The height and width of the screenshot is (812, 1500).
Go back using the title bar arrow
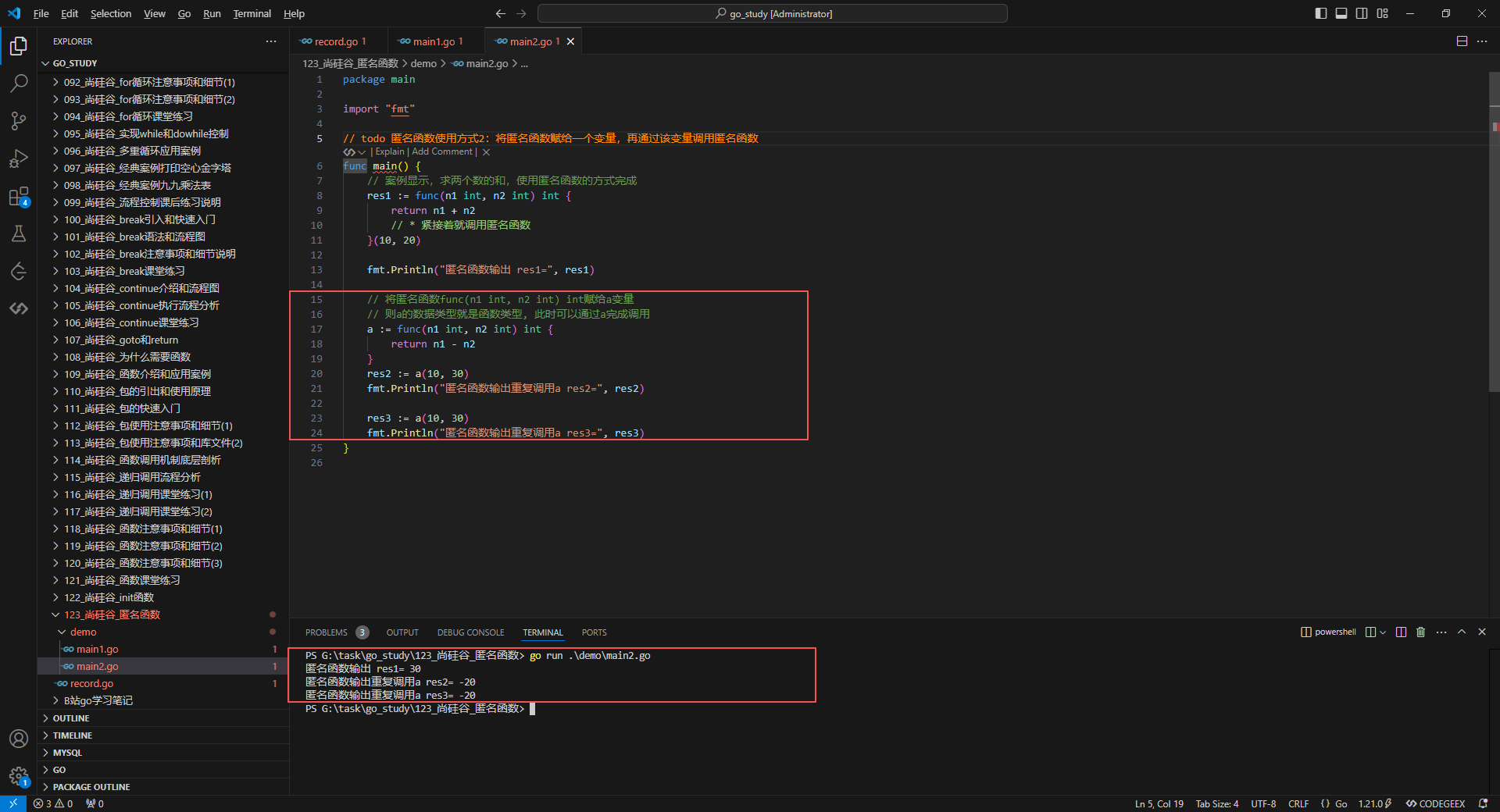click(501, 13)
